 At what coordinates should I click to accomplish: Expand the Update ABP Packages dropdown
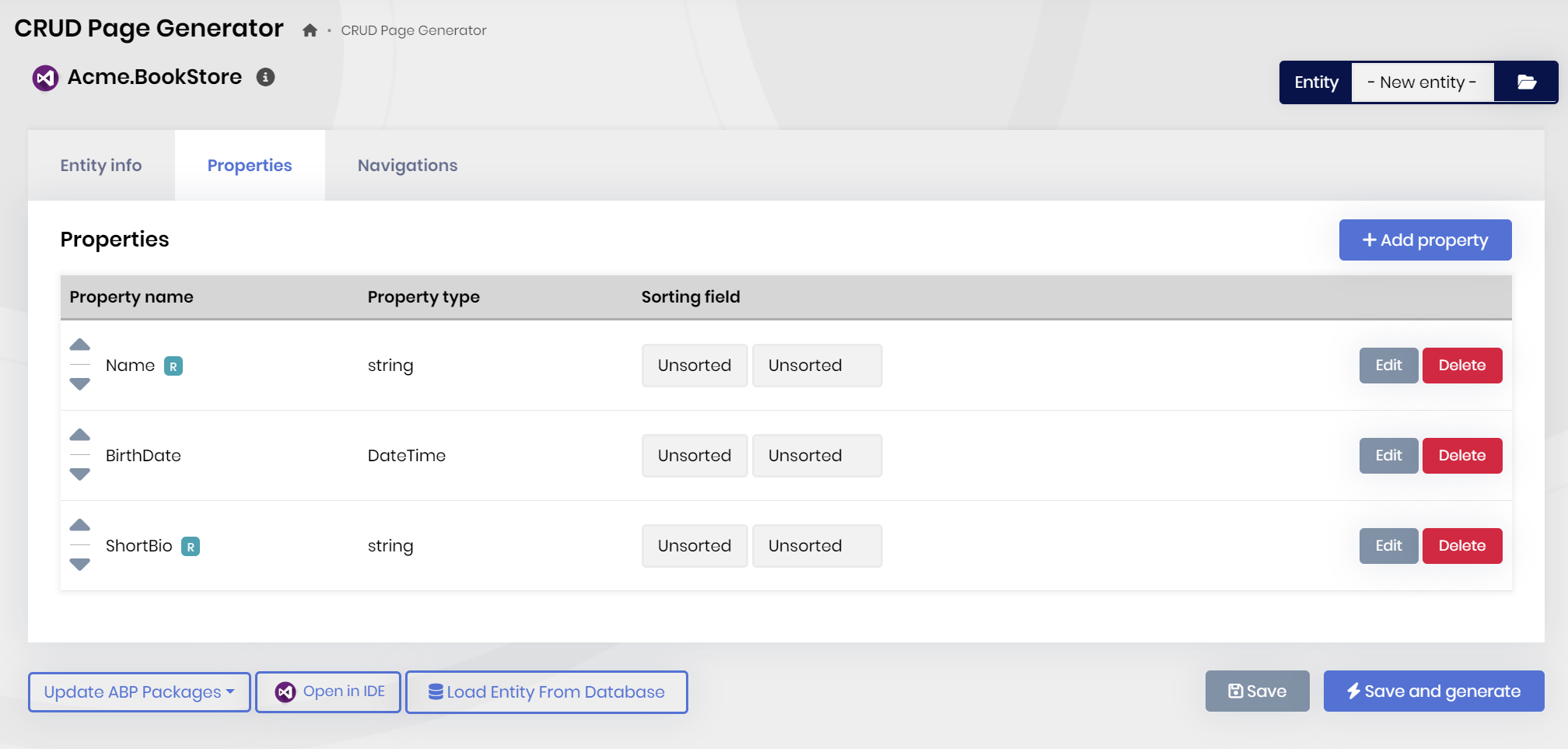[139, 692]
